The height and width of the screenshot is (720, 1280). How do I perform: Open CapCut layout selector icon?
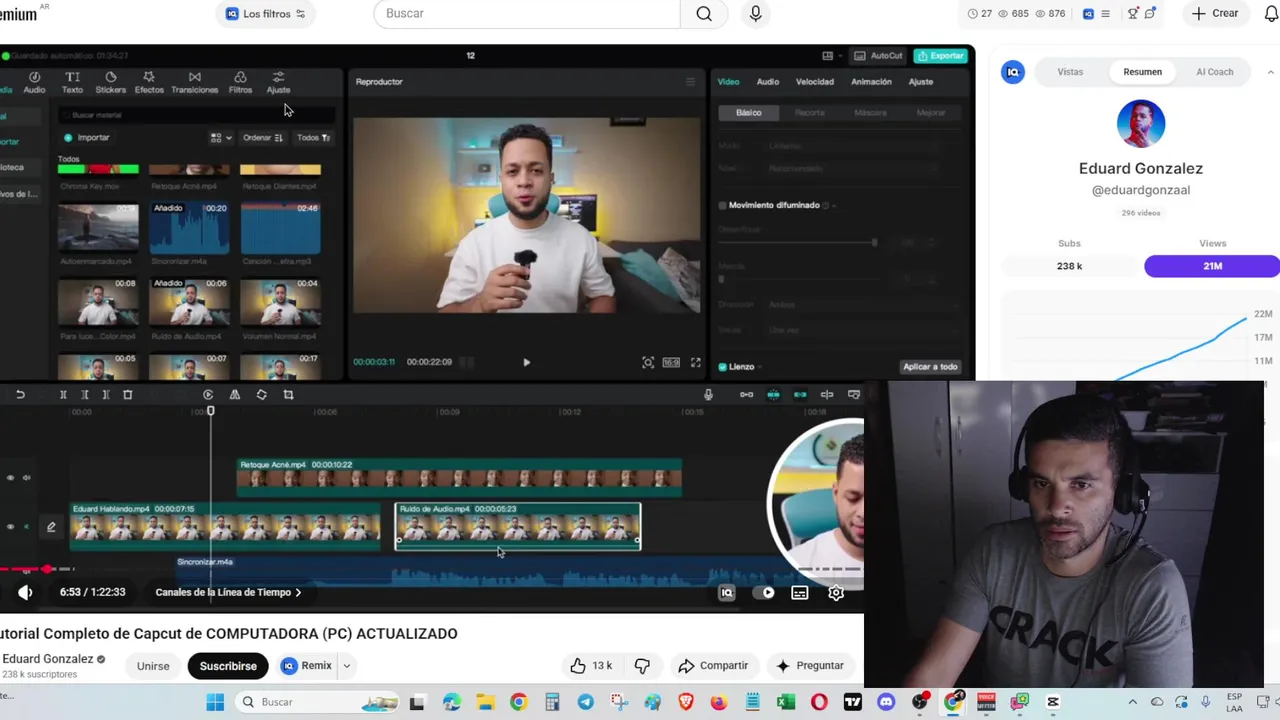[x=828, y=56]
